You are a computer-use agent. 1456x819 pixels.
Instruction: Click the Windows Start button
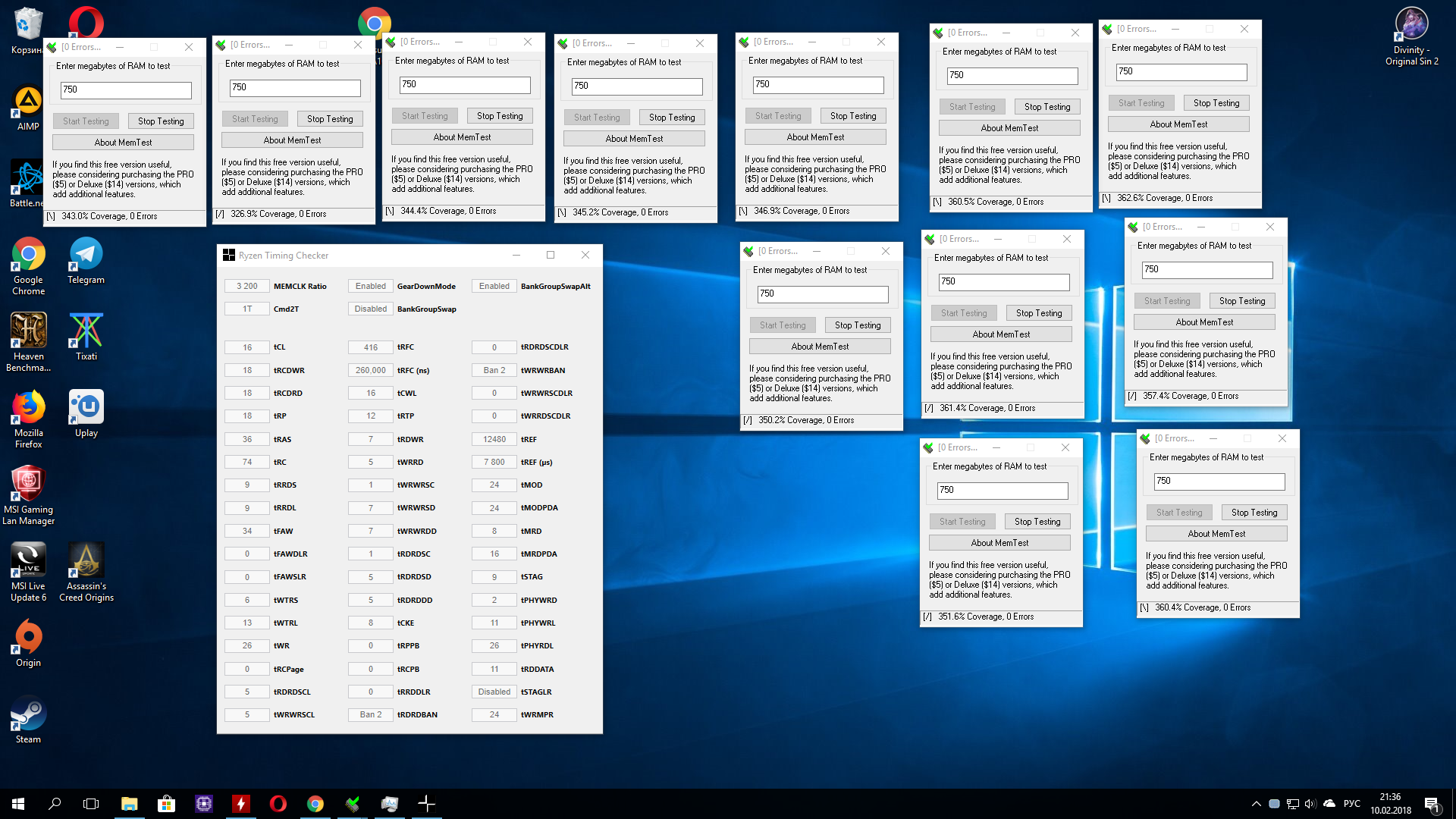[x=18, y=804]
